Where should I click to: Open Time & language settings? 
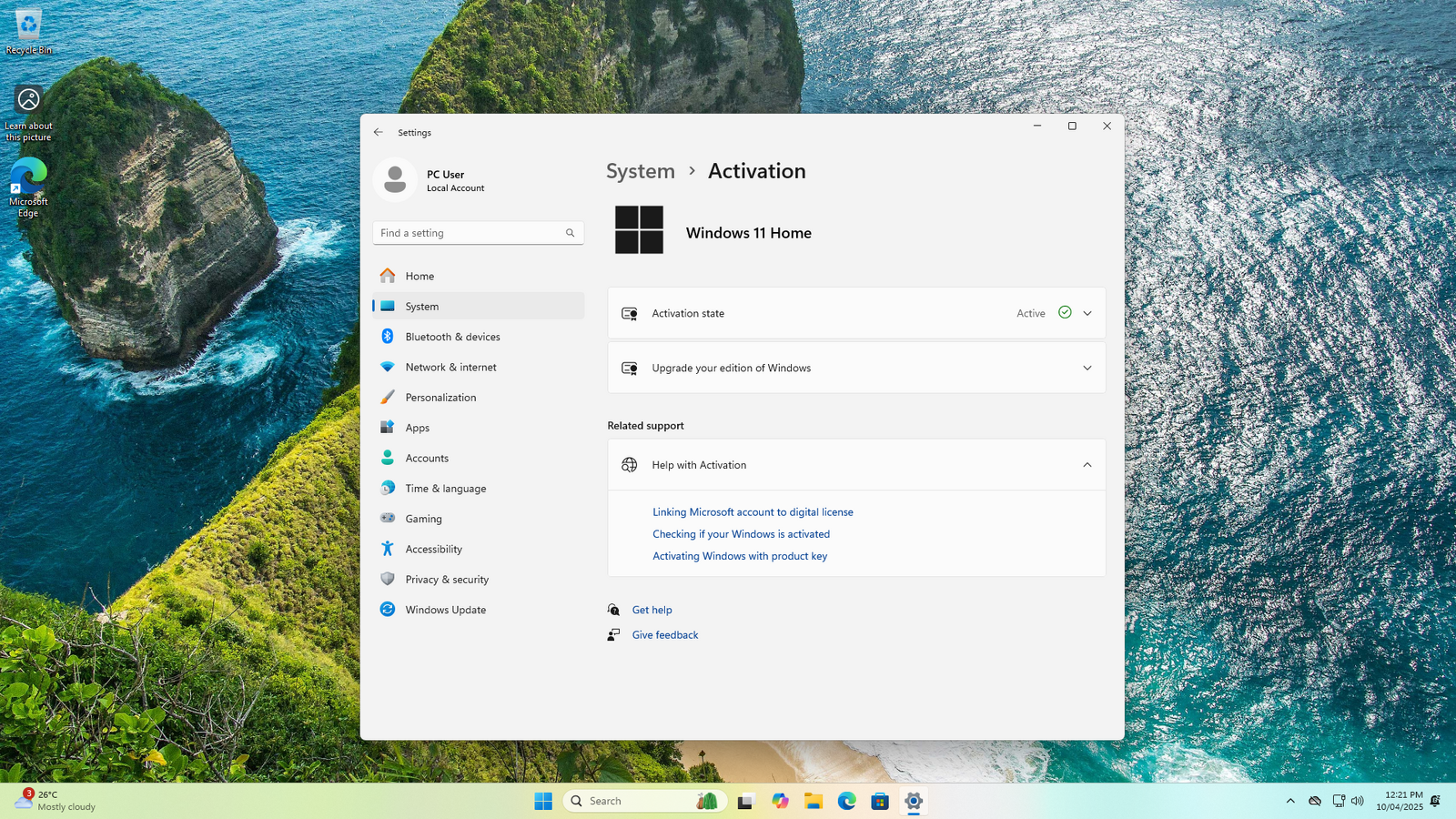click(x=445, y=489)
